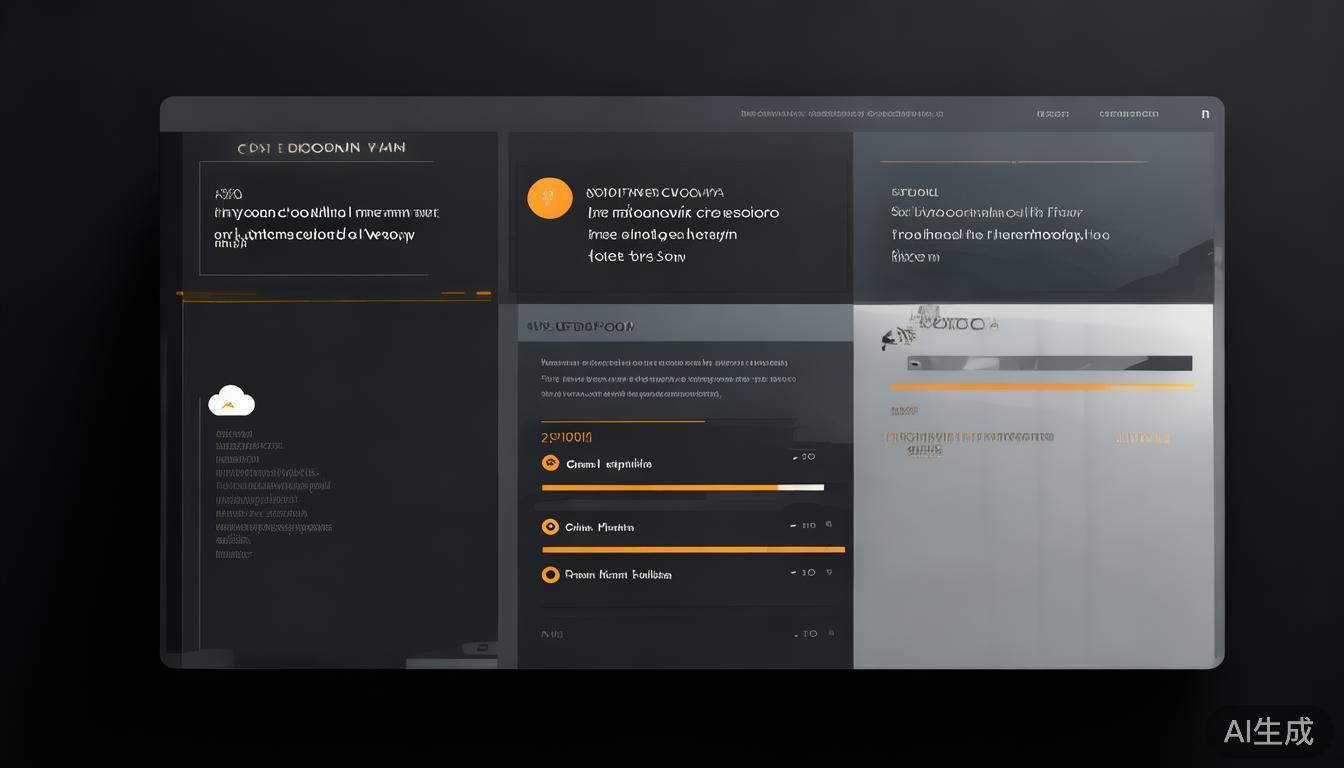Screen dimensions: 1344x768
Task: Select the second orange radio button in list
Action: (x=550, y=527)
